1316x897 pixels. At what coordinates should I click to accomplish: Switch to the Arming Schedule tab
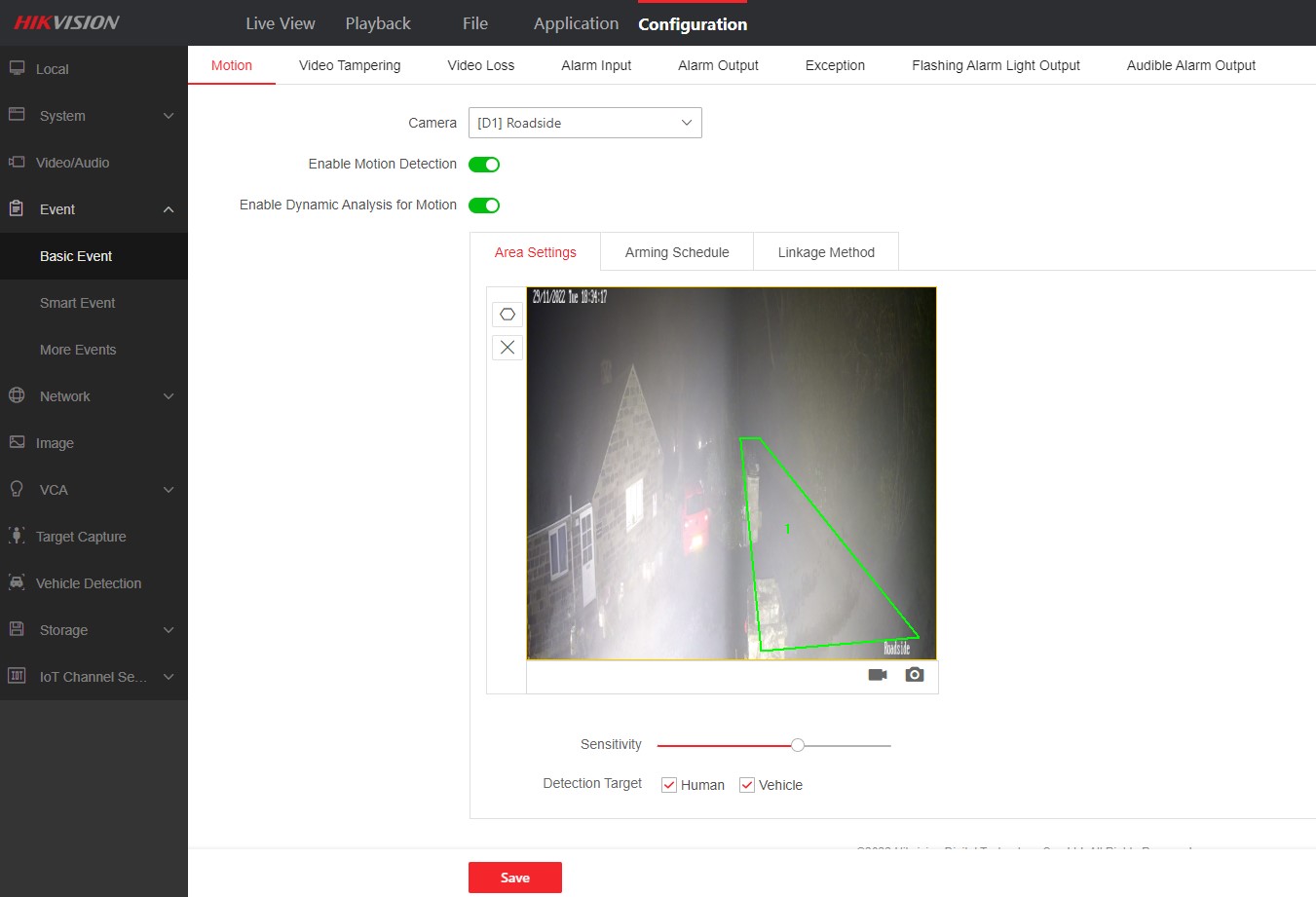pos(676,251)
